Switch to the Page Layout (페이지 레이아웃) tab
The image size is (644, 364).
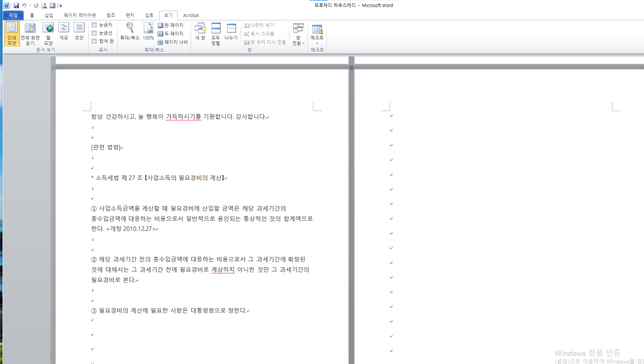[80, 15]
